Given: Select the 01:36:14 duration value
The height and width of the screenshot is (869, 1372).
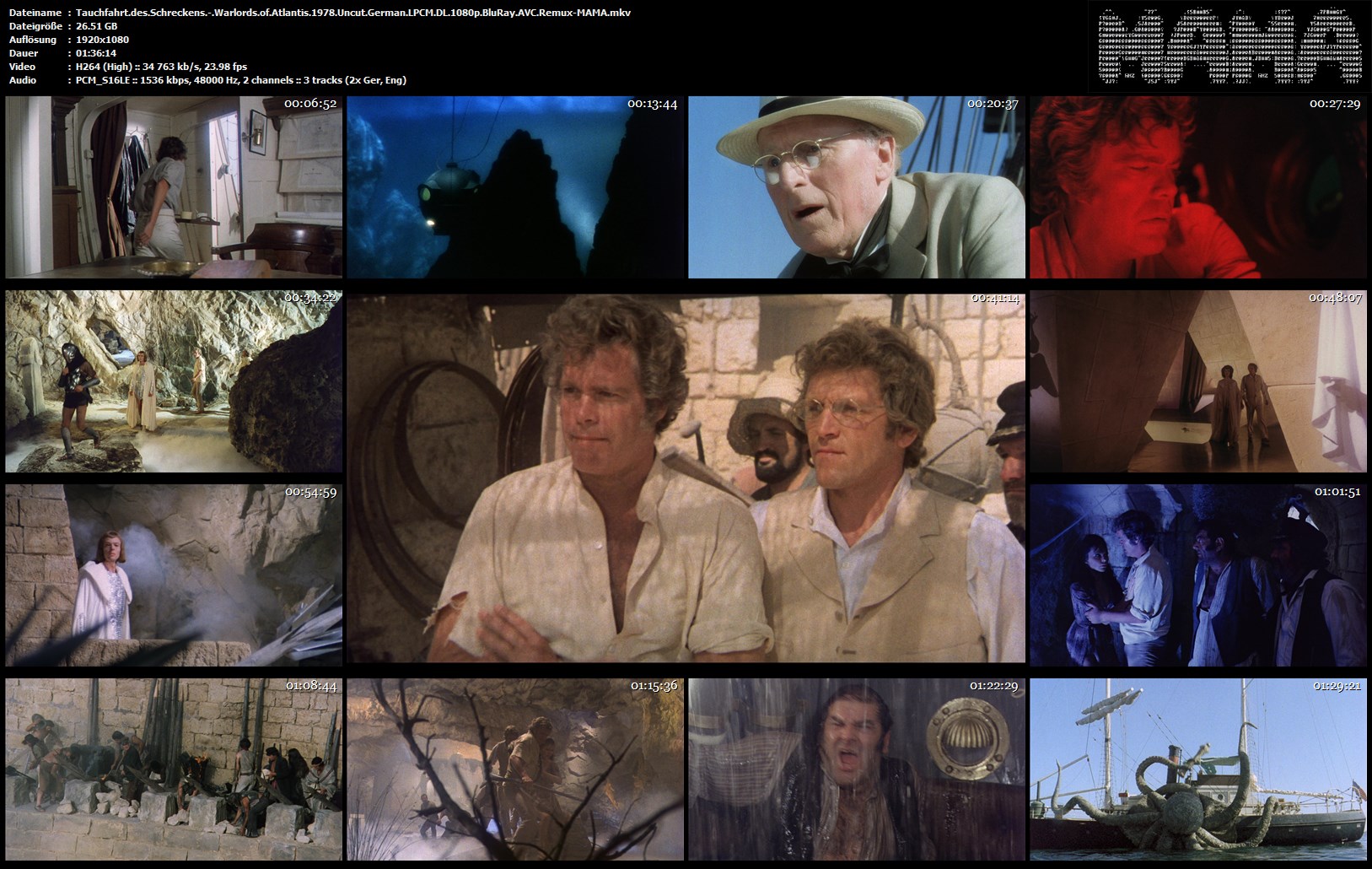Looking at the screenshot, I should (x=96, y=53).
